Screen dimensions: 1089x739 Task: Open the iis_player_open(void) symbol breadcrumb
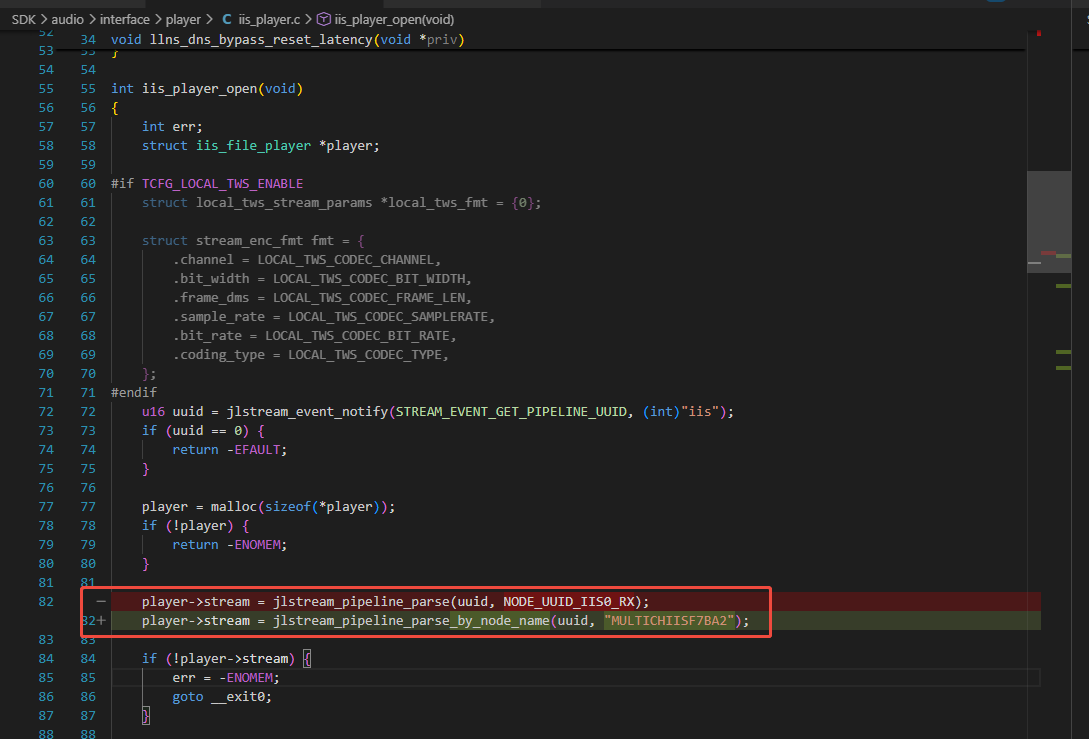click(394, 19)
